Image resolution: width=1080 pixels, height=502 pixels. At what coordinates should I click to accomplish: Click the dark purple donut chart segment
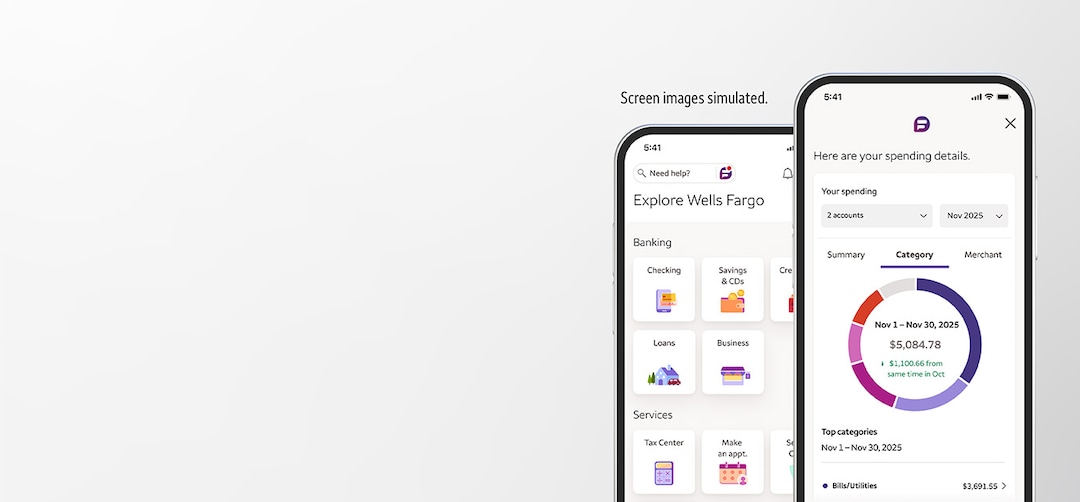965,320
